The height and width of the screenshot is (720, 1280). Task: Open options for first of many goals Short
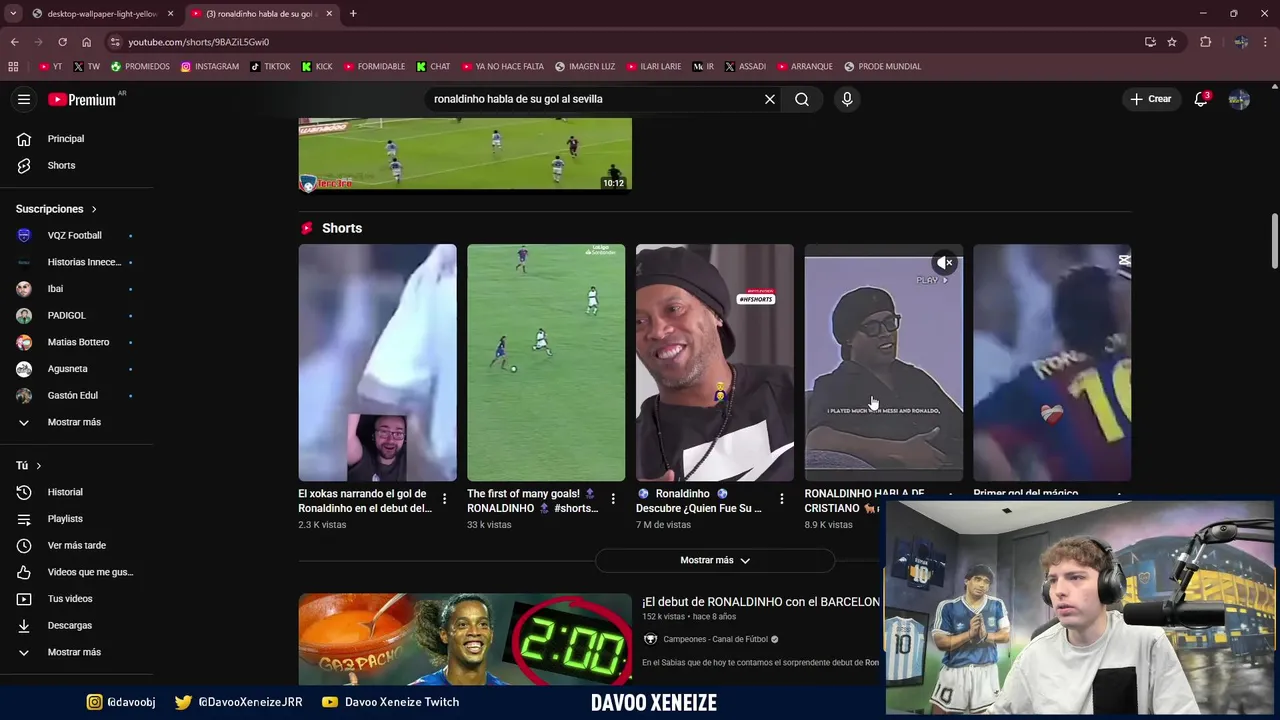coord(613,498)
